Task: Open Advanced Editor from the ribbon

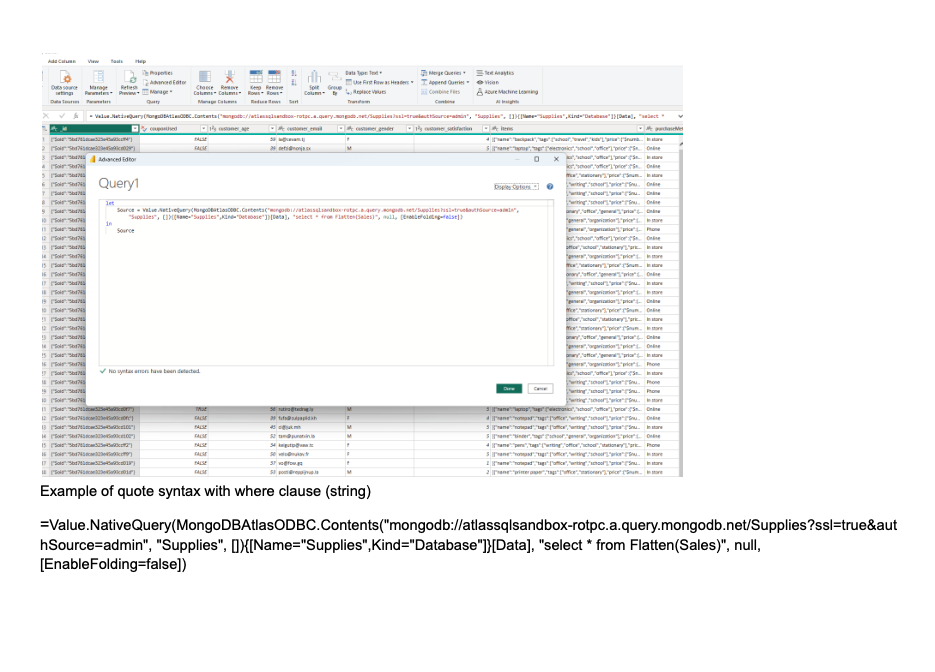Action: click(x=166, y=82)
